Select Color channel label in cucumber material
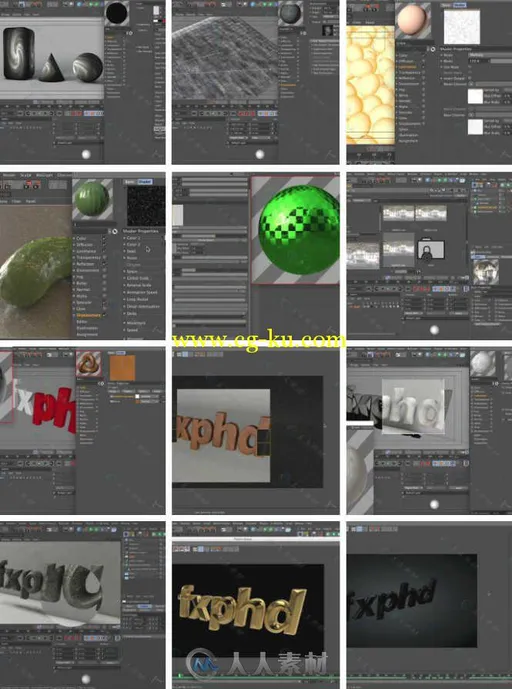This screenshot has height=689, width=512. pos(81,239)
